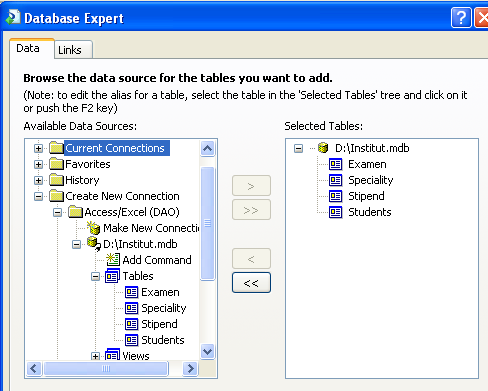Click the Add Command icon

pos(113,260)
